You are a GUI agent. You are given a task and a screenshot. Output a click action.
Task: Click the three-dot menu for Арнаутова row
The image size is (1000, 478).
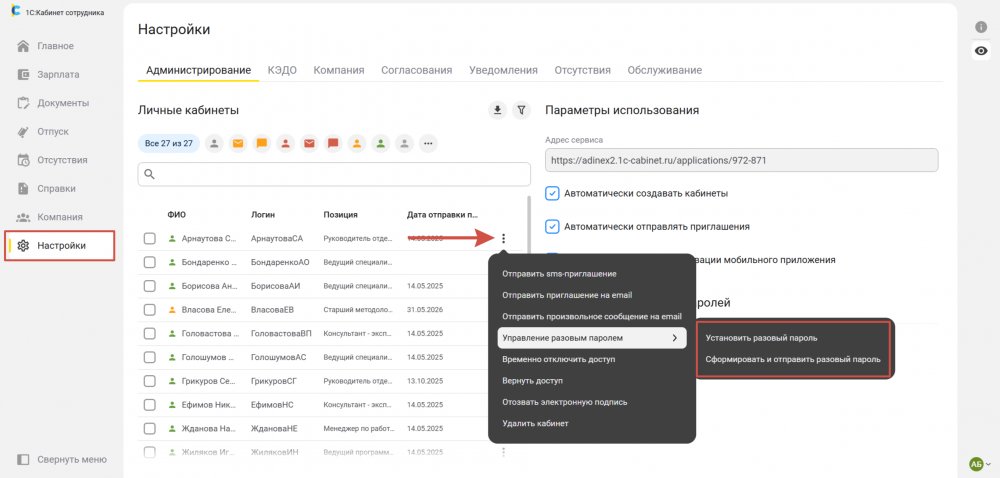point(503,238)
